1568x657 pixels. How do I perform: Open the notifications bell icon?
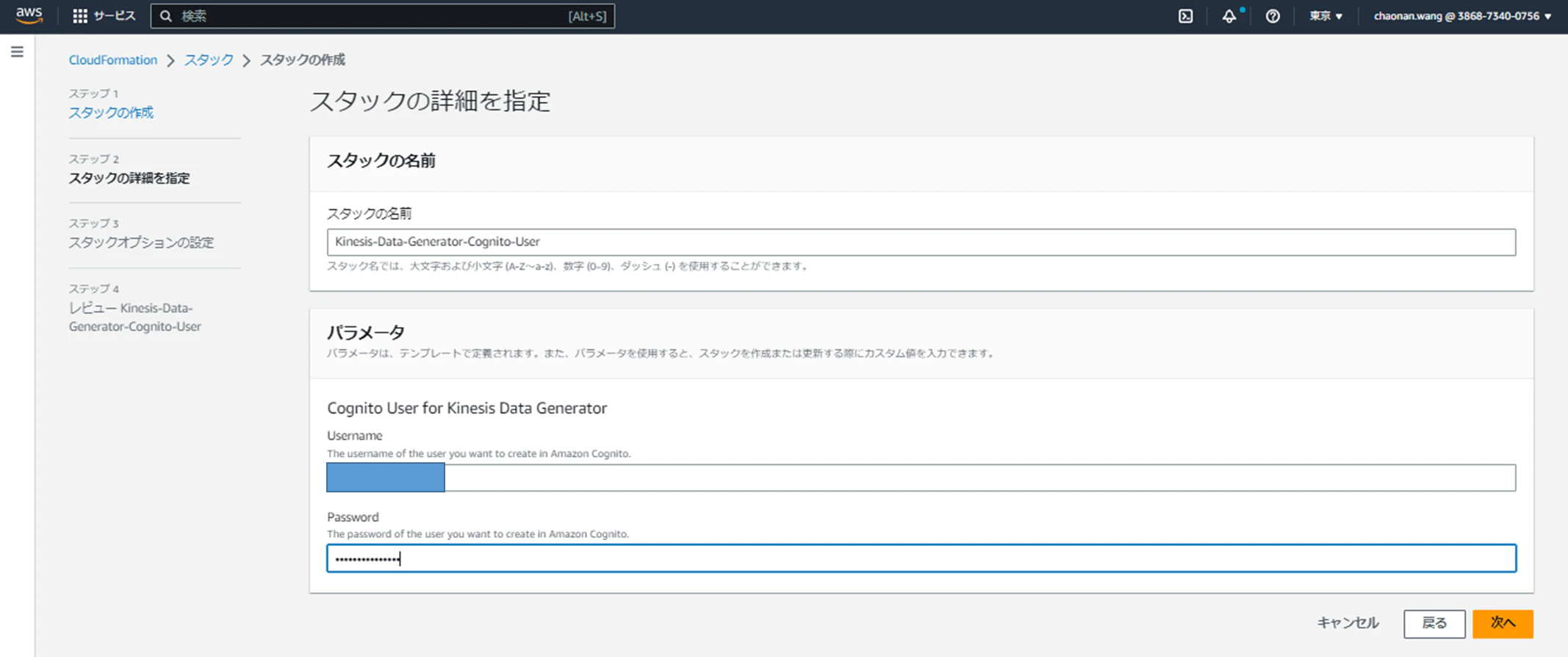(1229, 16)
